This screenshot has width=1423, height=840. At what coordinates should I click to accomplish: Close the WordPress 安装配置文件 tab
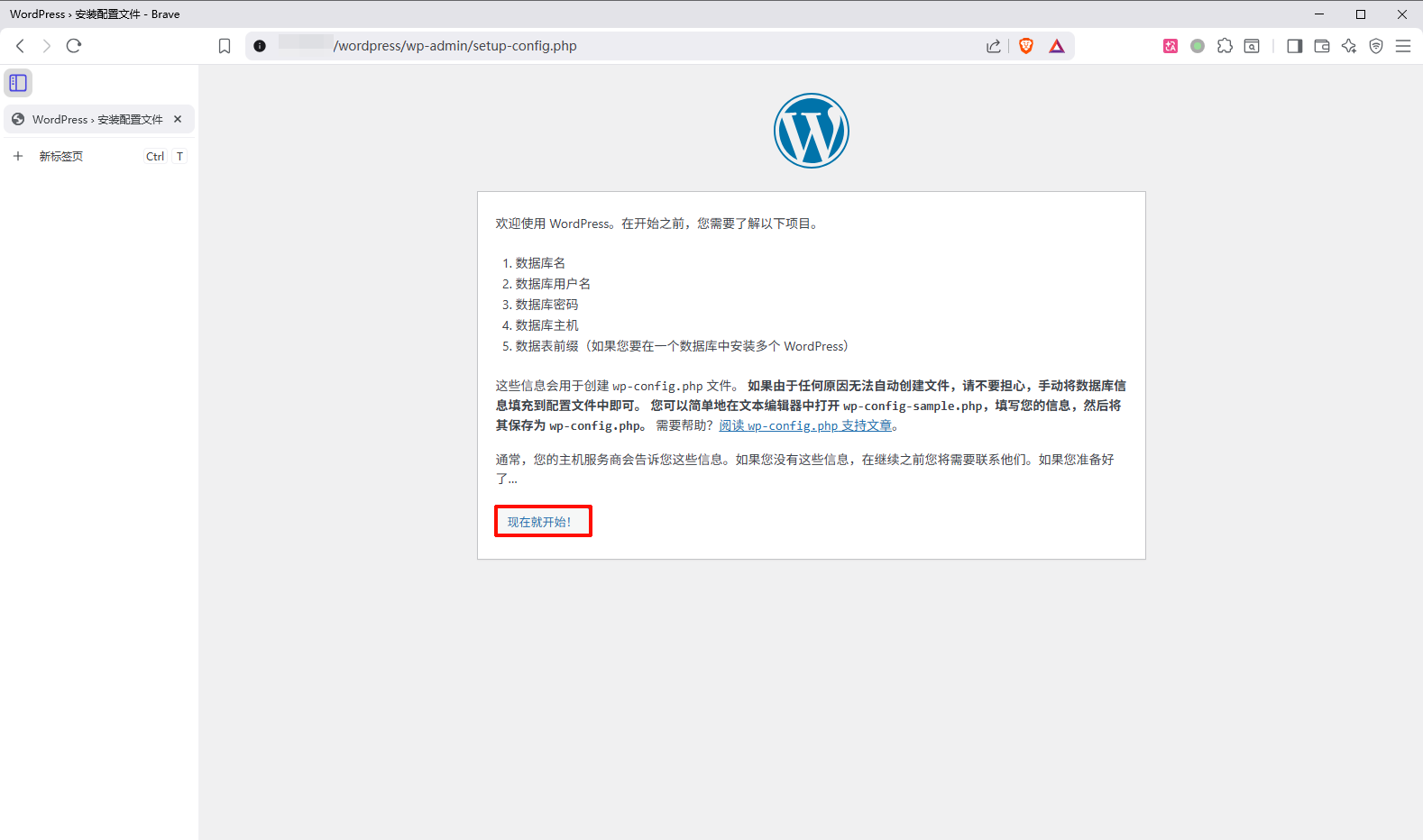(178, 119)
